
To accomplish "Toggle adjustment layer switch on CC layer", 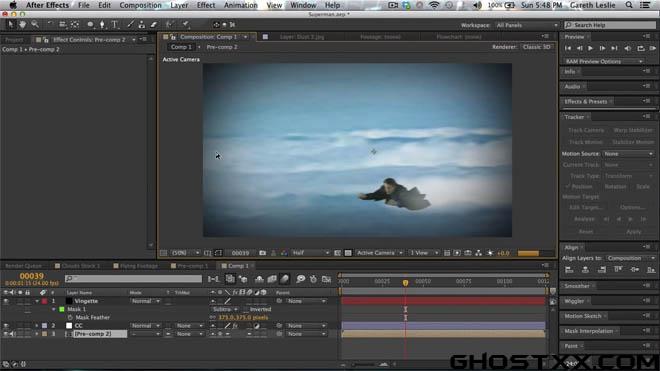I will (x=256, y=326).
